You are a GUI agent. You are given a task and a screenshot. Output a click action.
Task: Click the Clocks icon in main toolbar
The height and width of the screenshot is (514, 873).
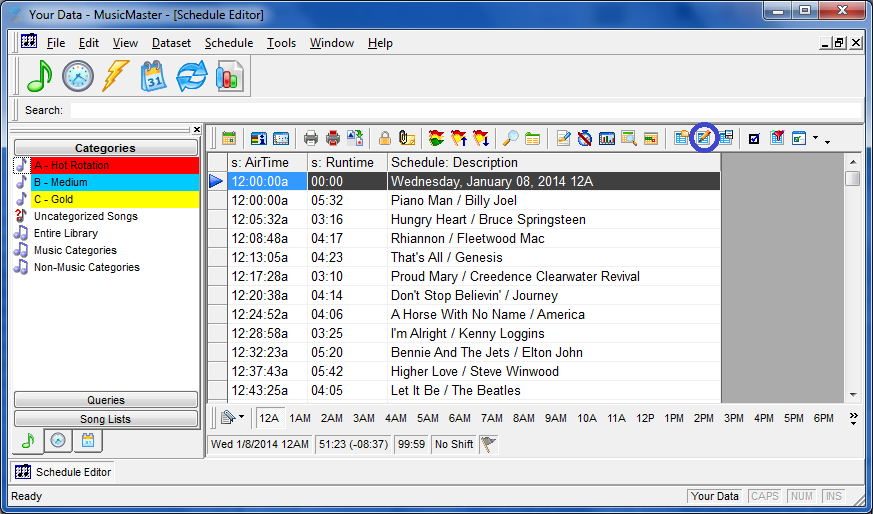(x=77, y=76)
